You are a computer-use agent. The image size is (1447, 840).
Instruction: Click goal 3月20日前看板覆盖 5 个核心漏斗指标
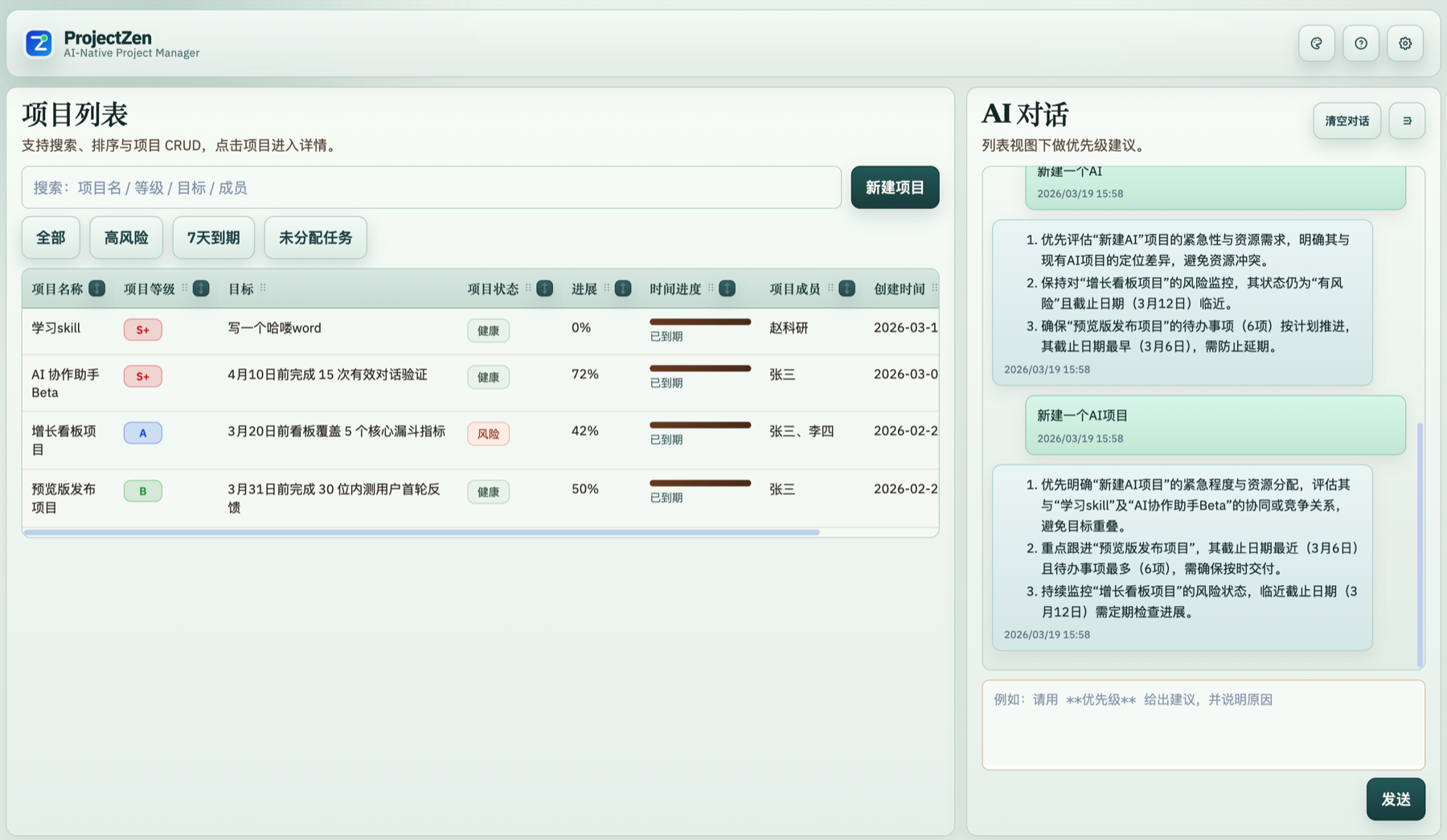click(x=336, y=431)
